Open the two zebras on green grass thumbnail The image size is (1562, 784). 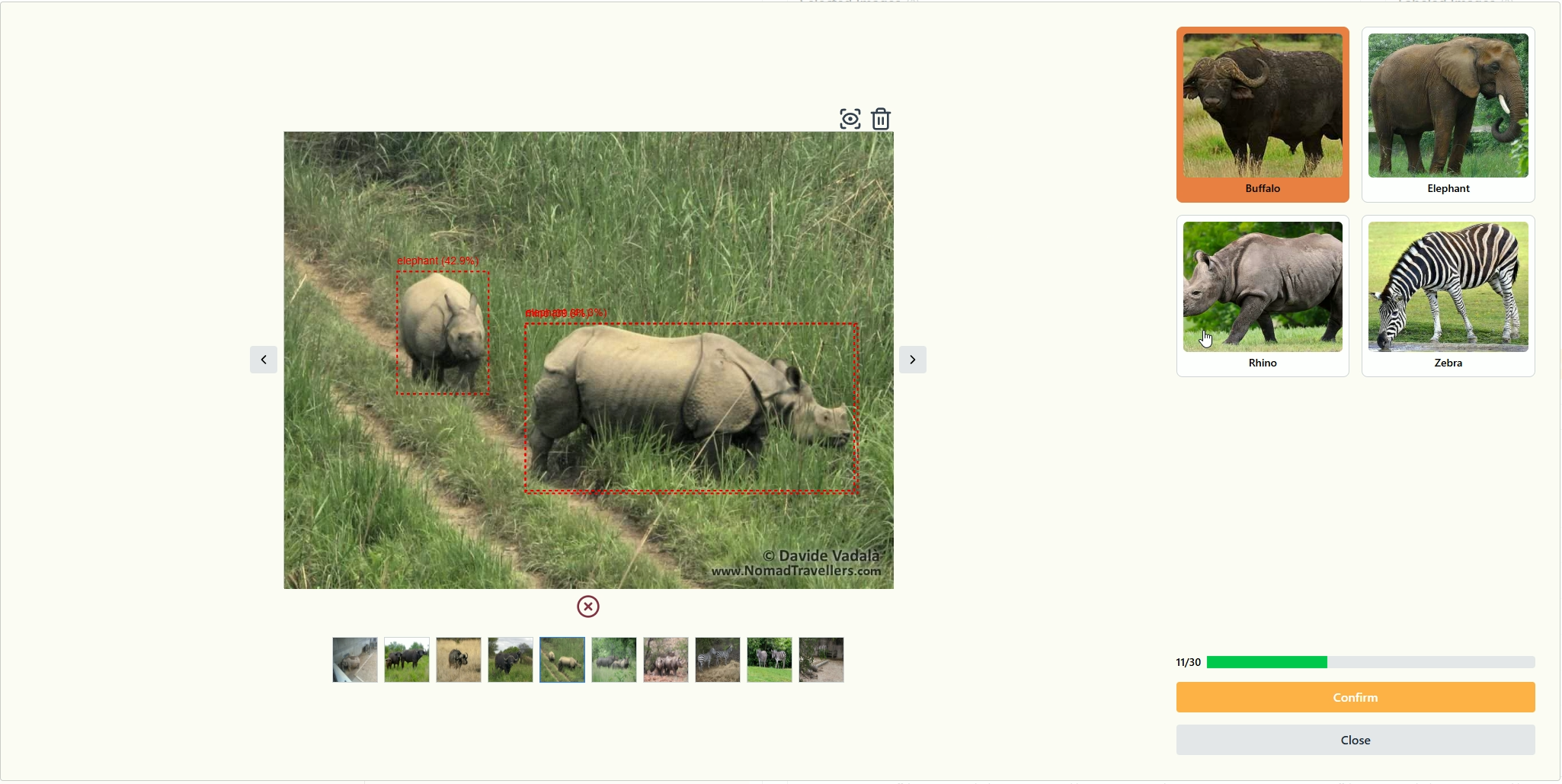click(x=770, y=660)
